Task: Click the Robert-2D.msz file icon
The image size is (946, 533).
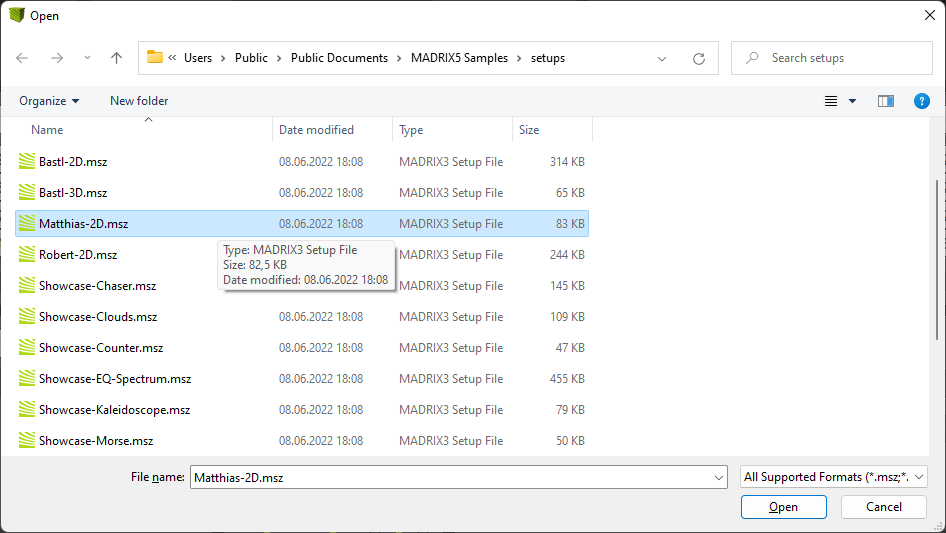Action: (x=27, y=254)
